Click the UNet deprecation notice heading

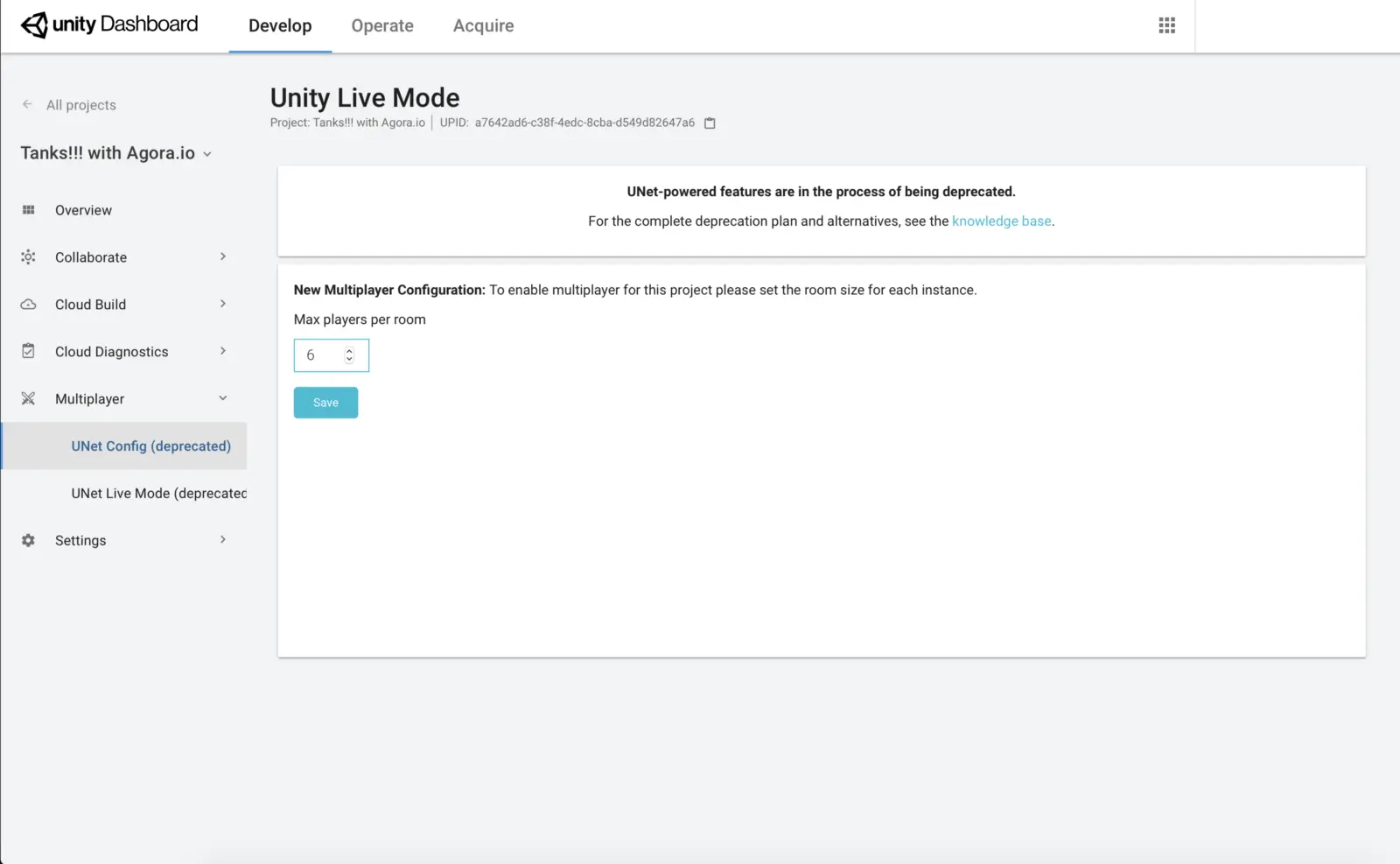click(x=822, y=192)
